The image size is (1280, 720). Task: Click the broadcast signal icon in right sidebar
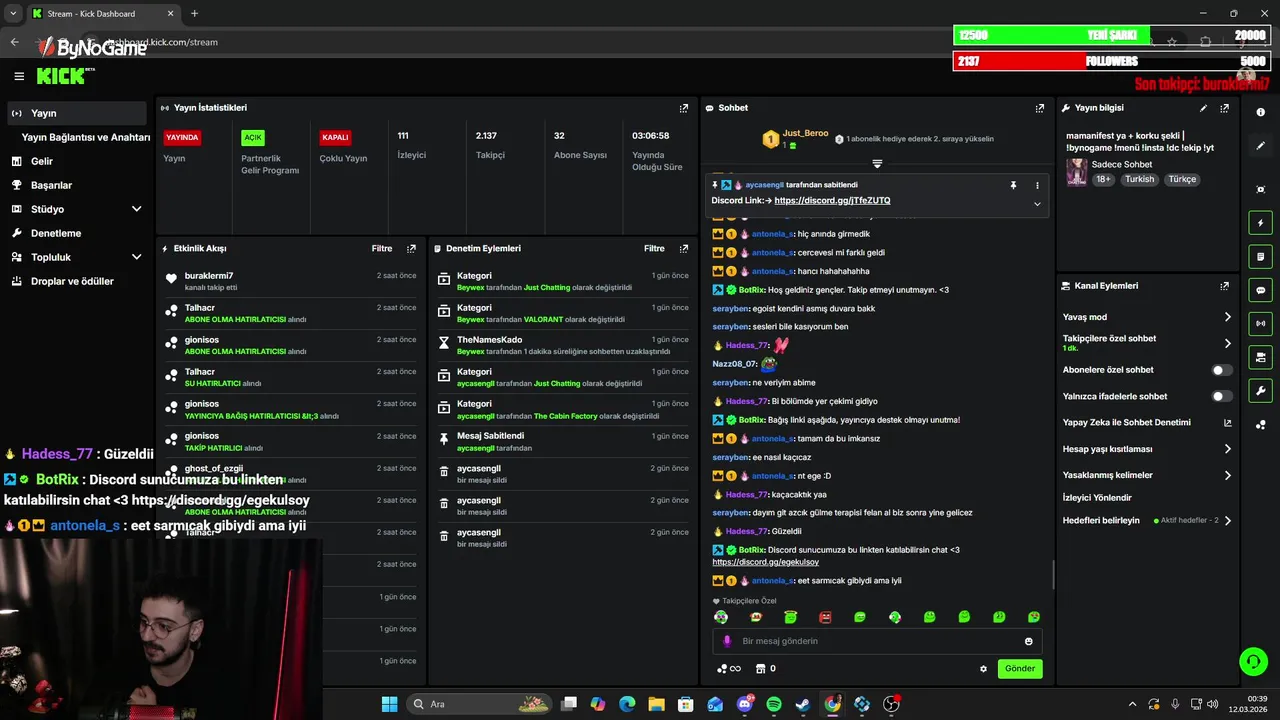(1261, 323)
